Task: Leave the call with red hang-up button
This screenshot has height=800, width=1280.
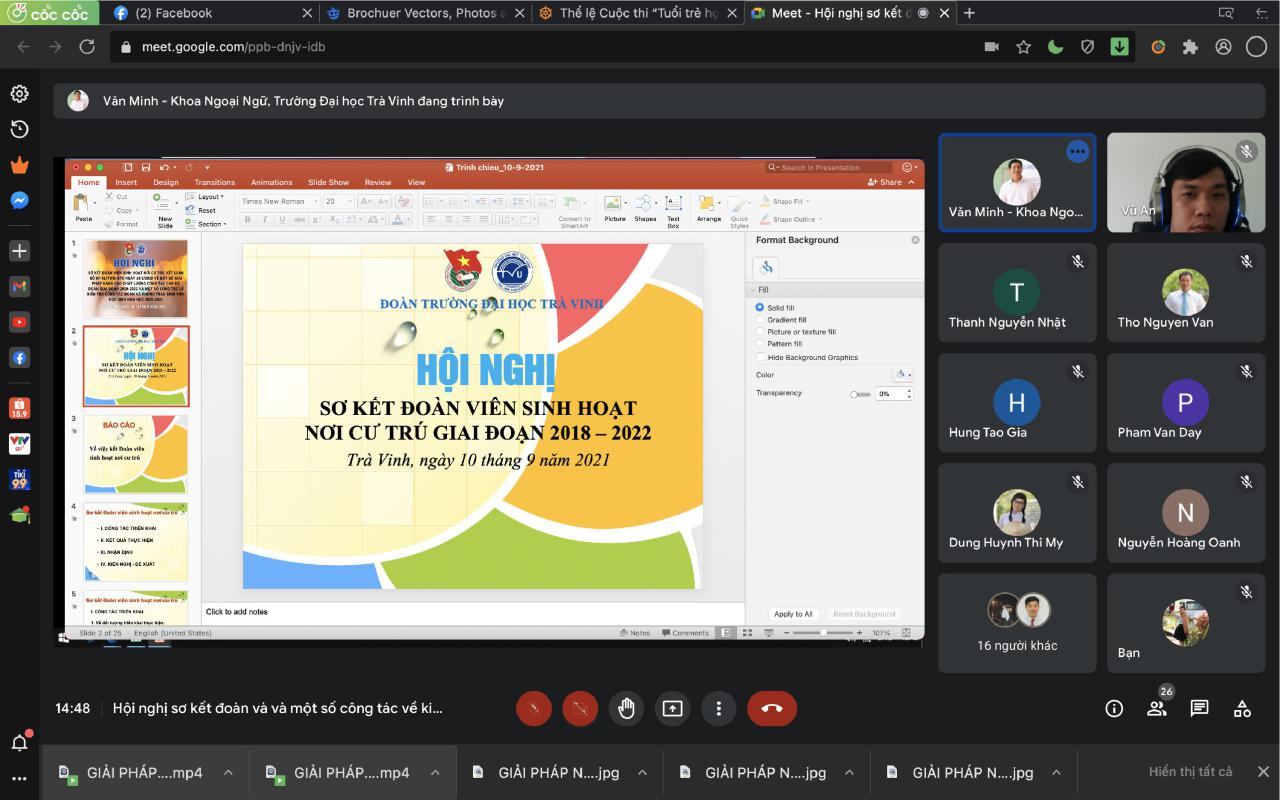Action: click(772, 708)
